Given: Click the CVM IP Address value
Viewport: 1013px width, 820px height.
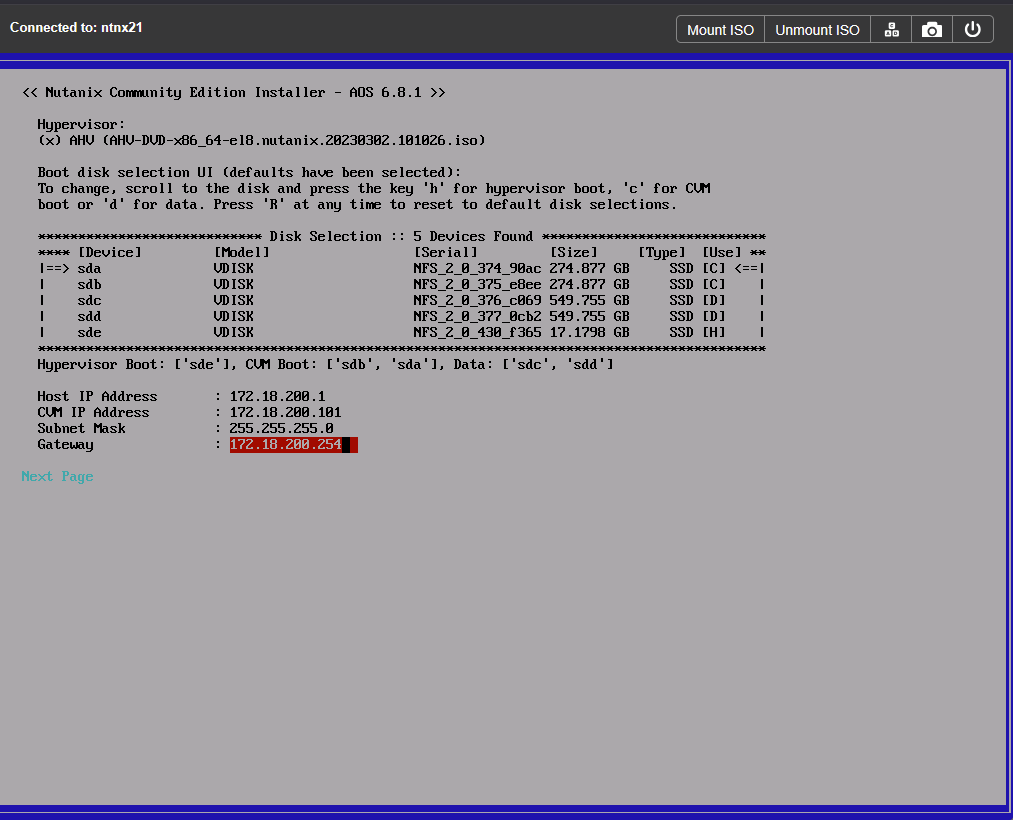Looking at the screenshot, I should pos(285,412).
